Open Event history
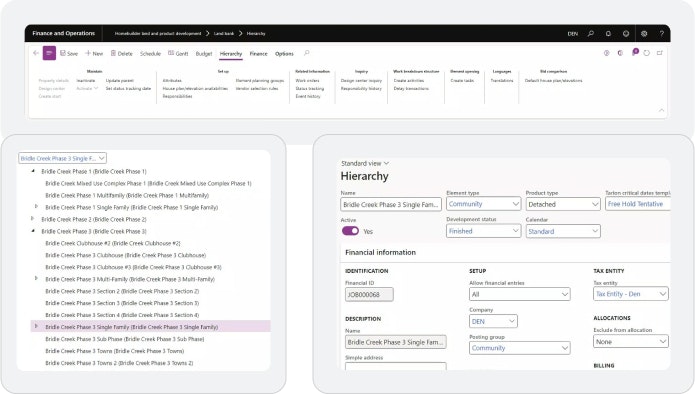The image size is (695, 394). (x=308, y=96)
